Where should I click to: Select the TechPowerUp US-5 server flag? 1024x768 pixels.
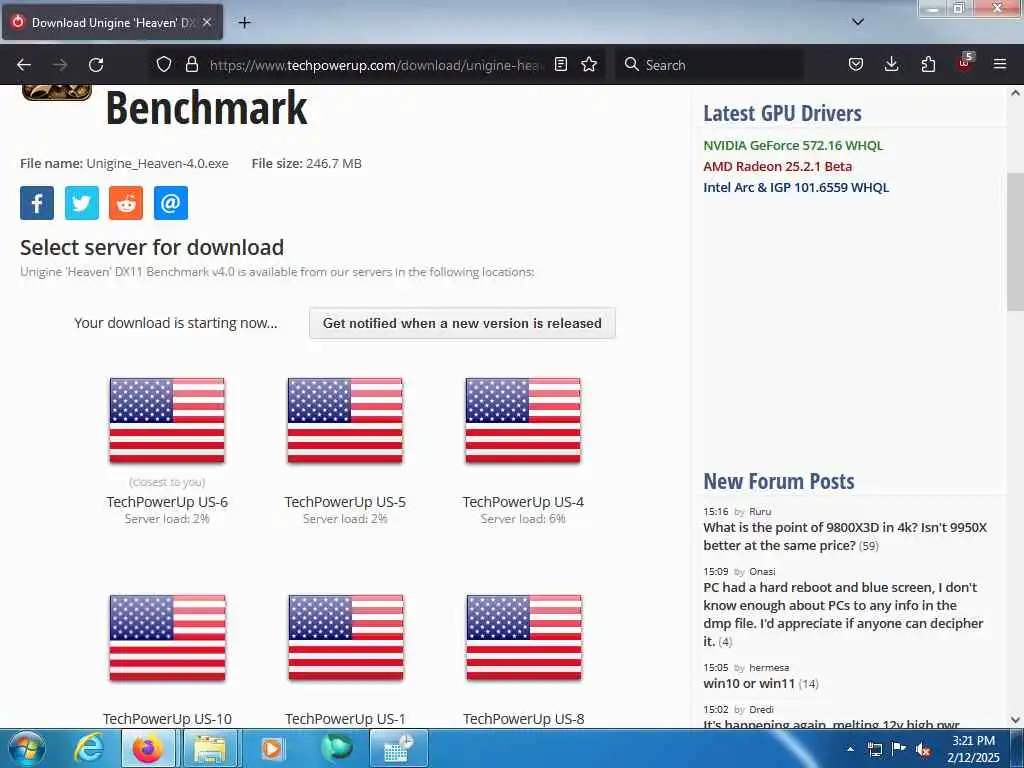pyautogui.click(x=345, y=421)
